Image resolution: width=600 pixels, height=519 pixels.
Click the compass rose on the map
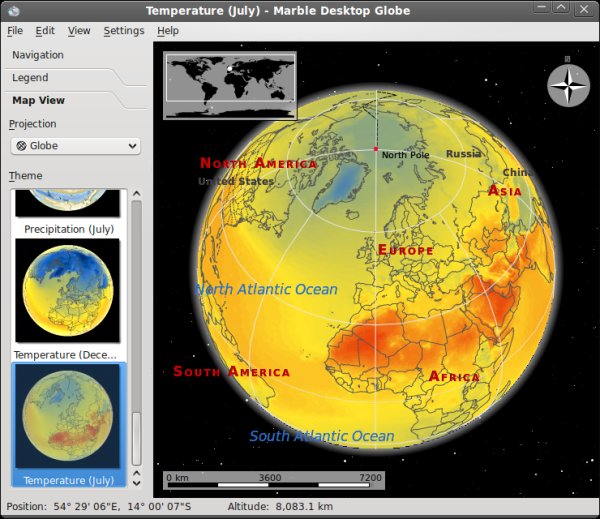pyautogui.click(x=569, y=86)
